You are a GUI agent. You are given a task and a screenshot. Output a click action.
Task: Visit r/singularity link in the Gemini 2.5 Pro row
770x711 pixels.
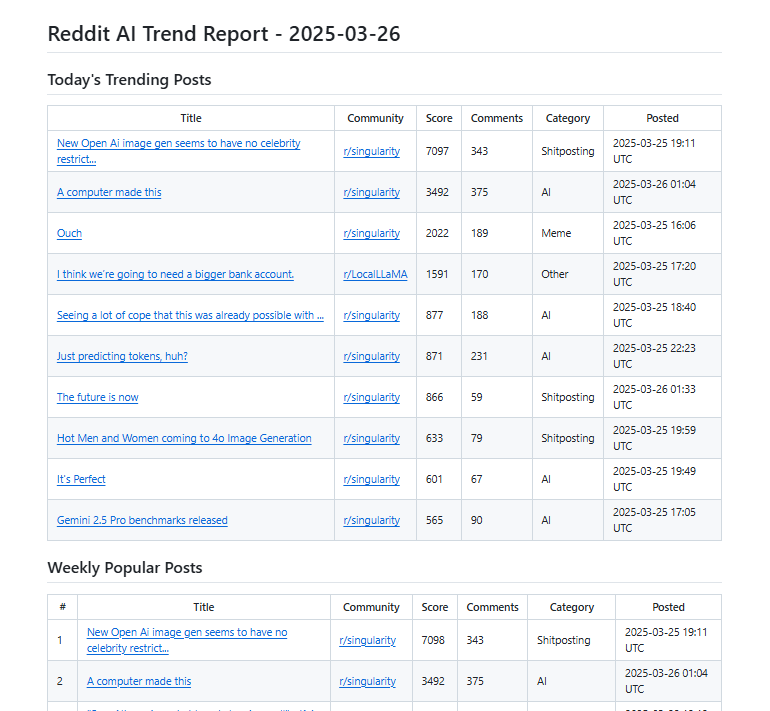[x=372, y=520]
